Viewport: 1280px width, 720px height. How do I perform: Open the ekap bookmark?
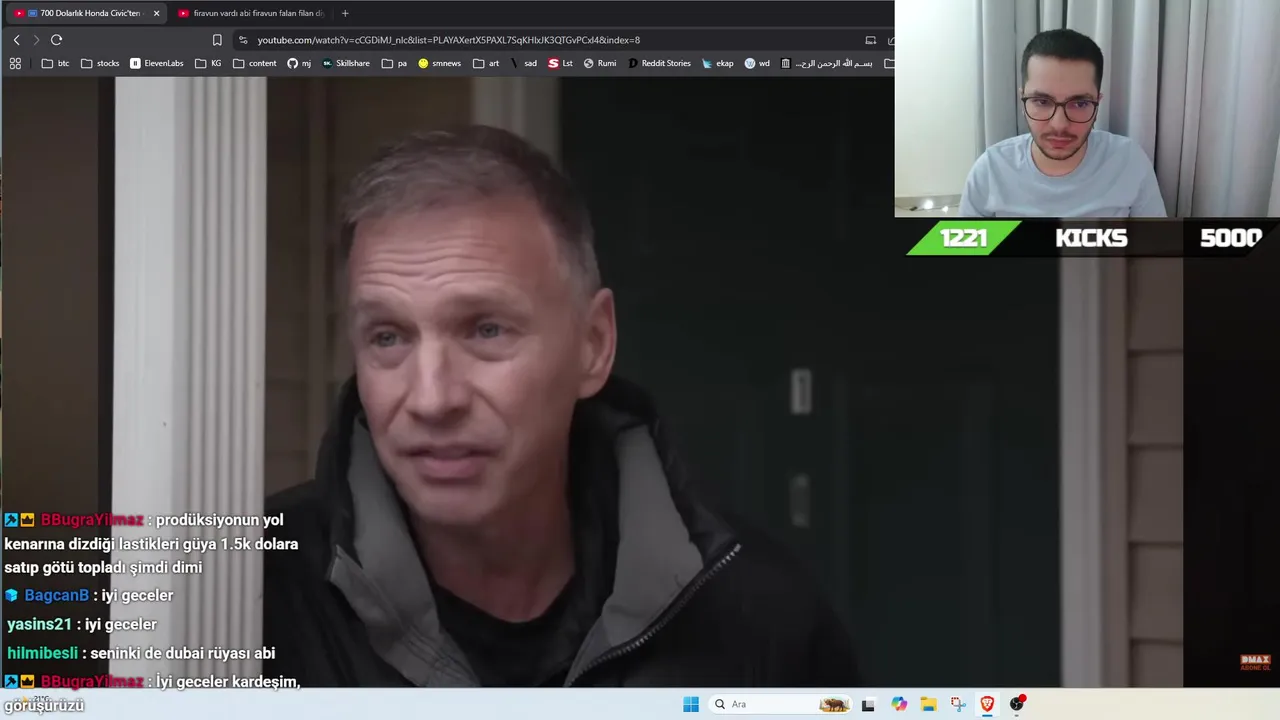718,63
